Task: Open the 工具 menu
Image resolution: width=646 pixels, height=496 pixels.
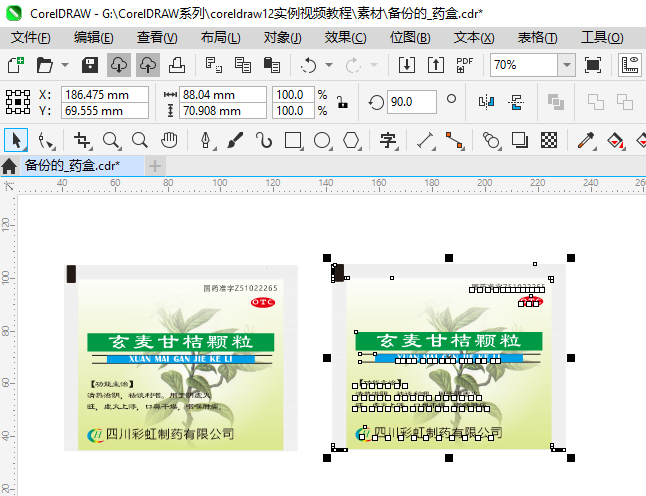Action: point(602,38)
